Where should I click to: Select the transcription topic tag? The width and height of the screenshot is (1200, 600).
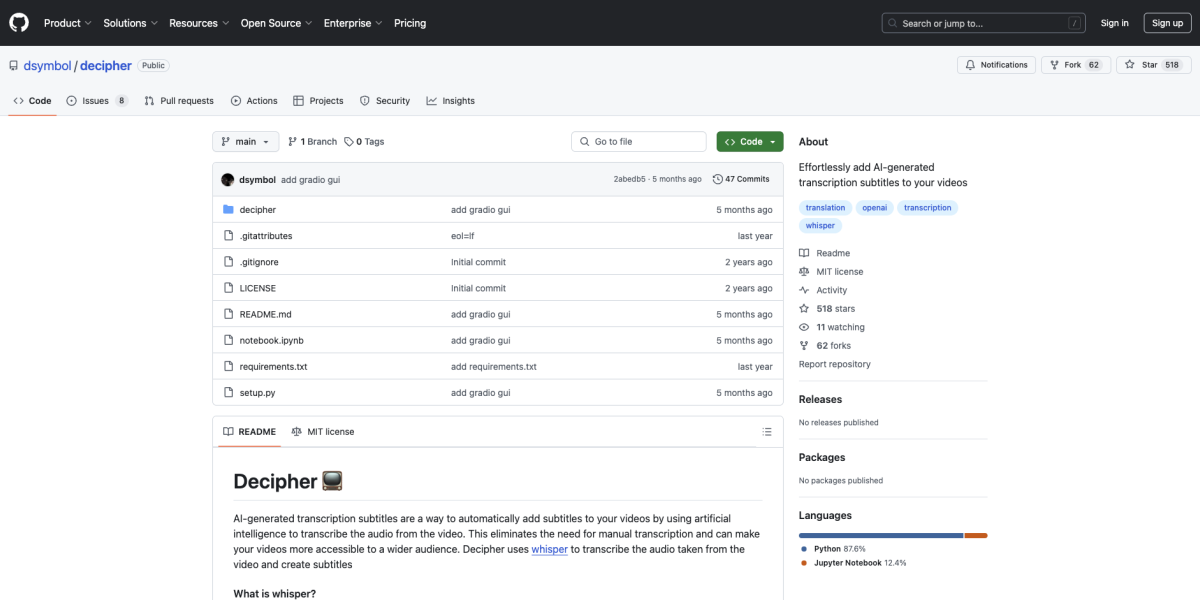point(927,208)
